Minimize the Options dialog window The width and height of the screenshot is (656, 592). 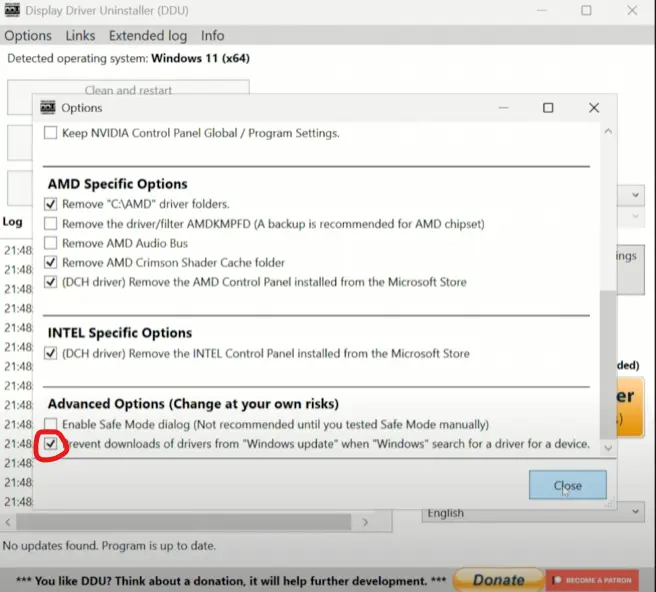(504, 108)
